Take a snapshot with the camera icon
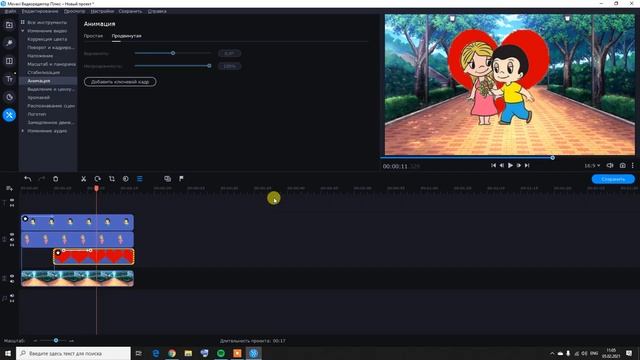Viewport: 640px width, 360px height. coord(622,165)
